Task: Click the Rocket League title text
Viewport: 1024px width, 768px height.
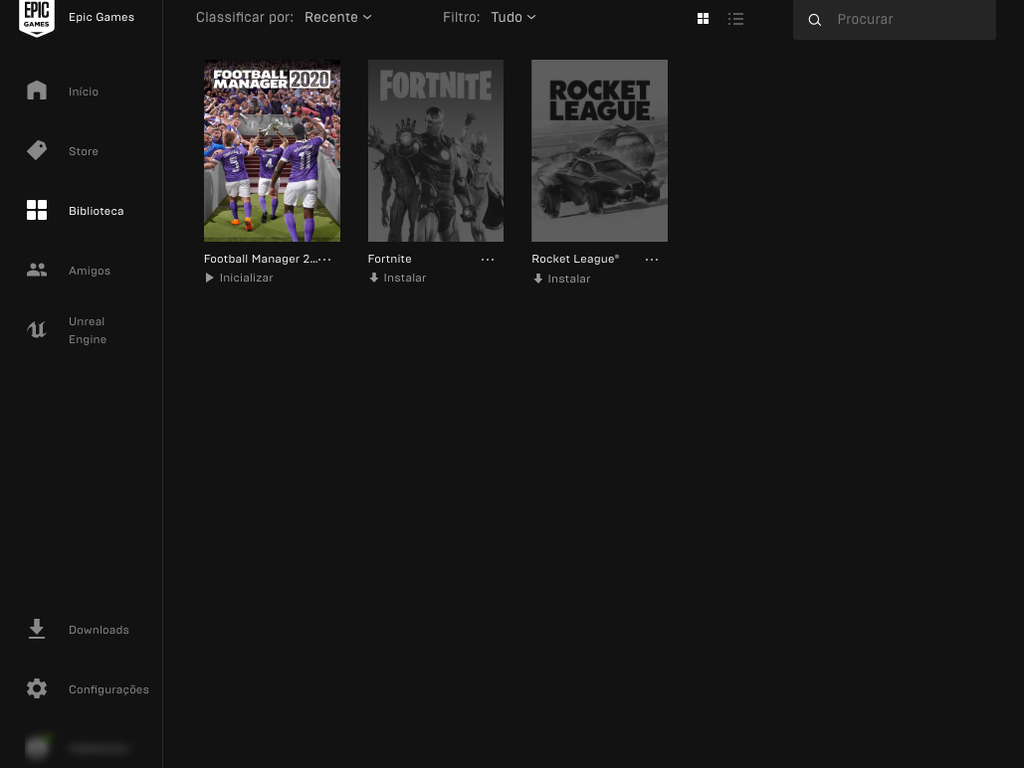Action: coord(575,259)
